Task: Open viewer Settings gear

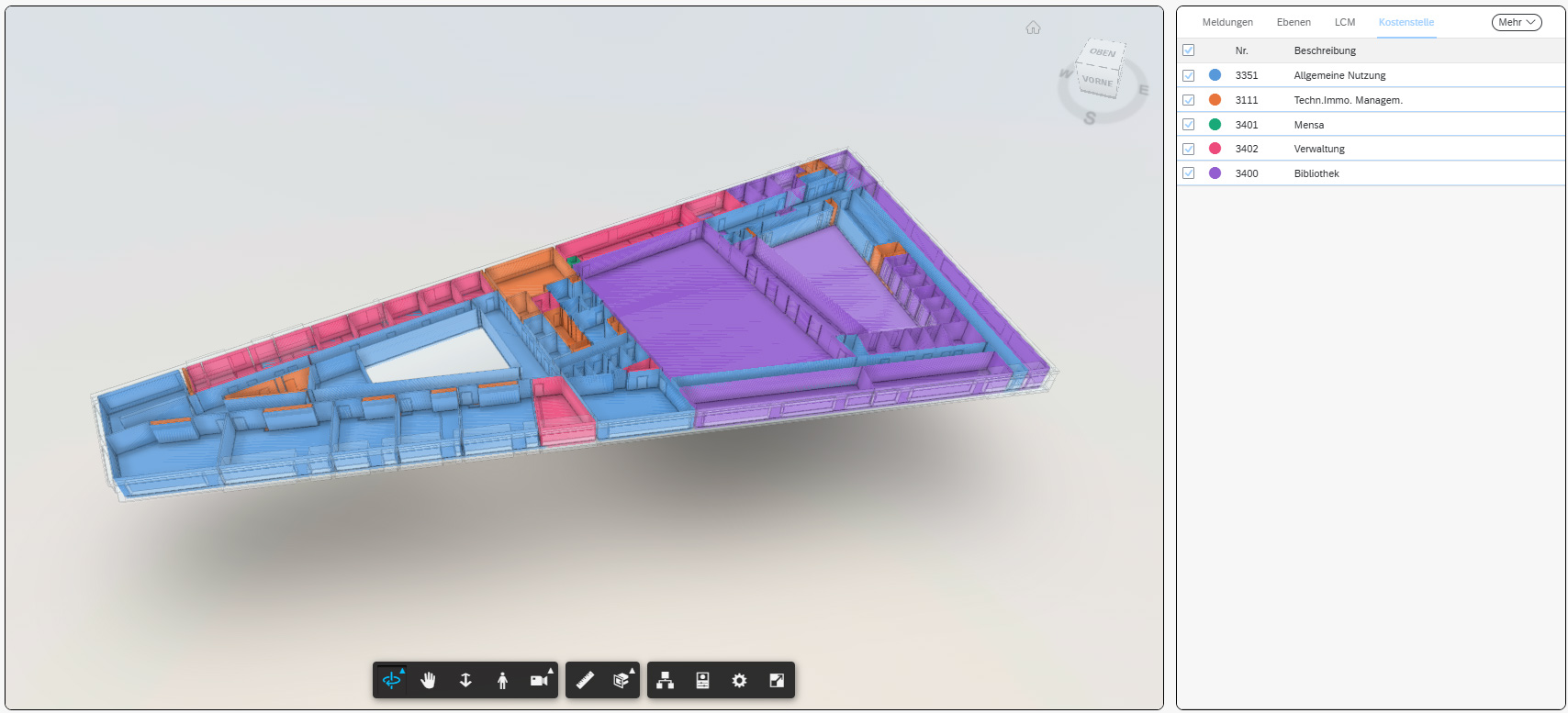Action: (739, 681)
